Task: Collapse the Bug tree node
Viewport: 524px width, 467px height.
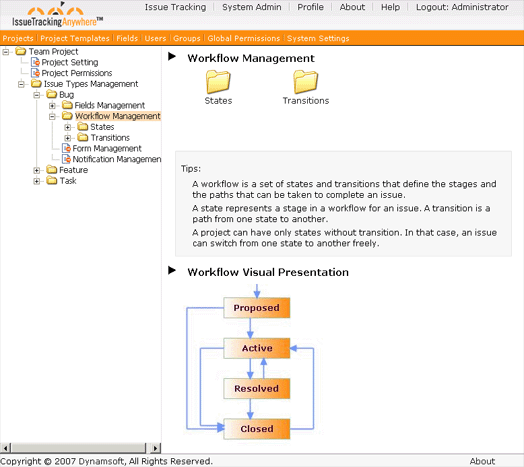Action: pyautogui.click(x=36, y=95)
